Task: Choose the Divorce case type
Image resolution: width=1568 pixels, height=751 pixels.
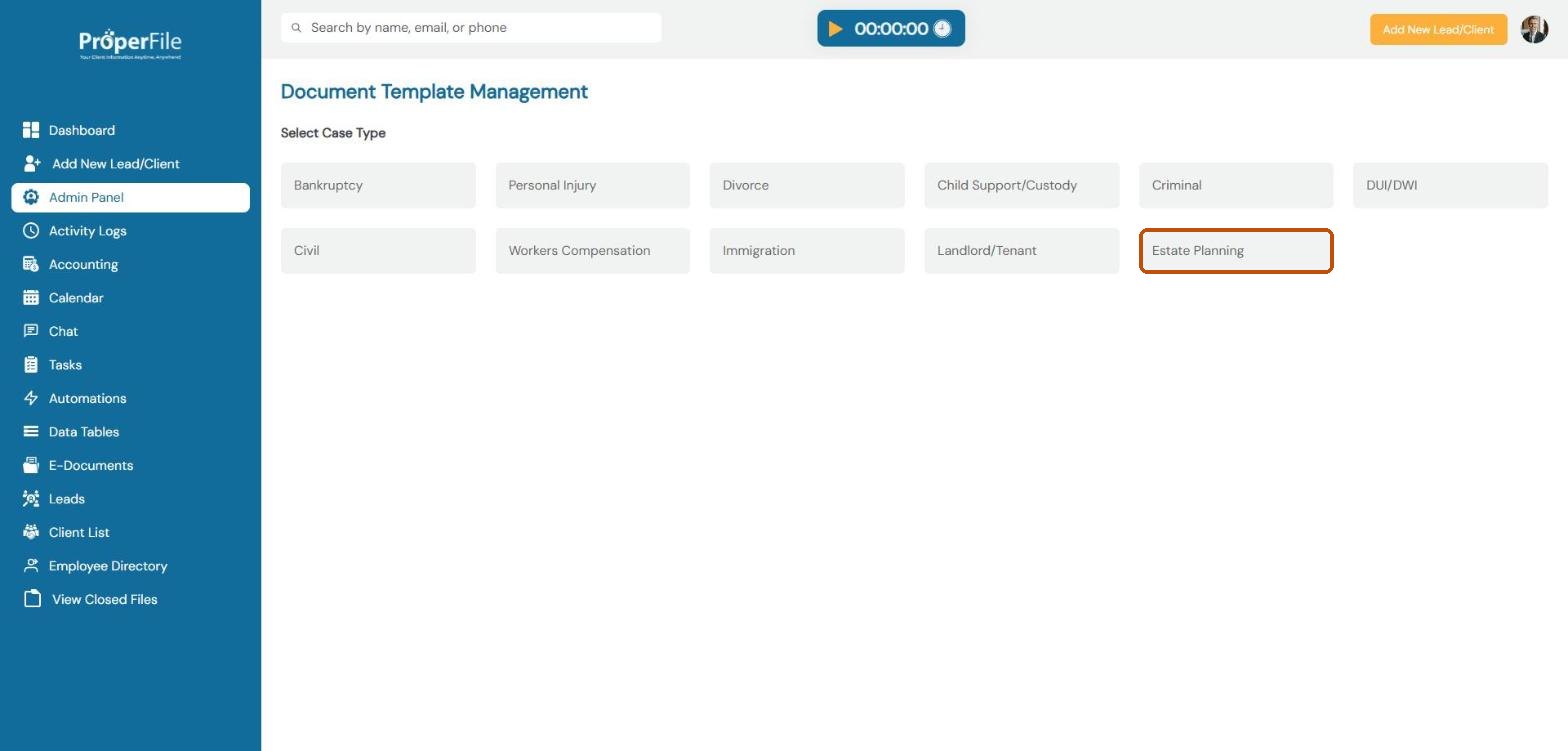Action: (807, 185)
